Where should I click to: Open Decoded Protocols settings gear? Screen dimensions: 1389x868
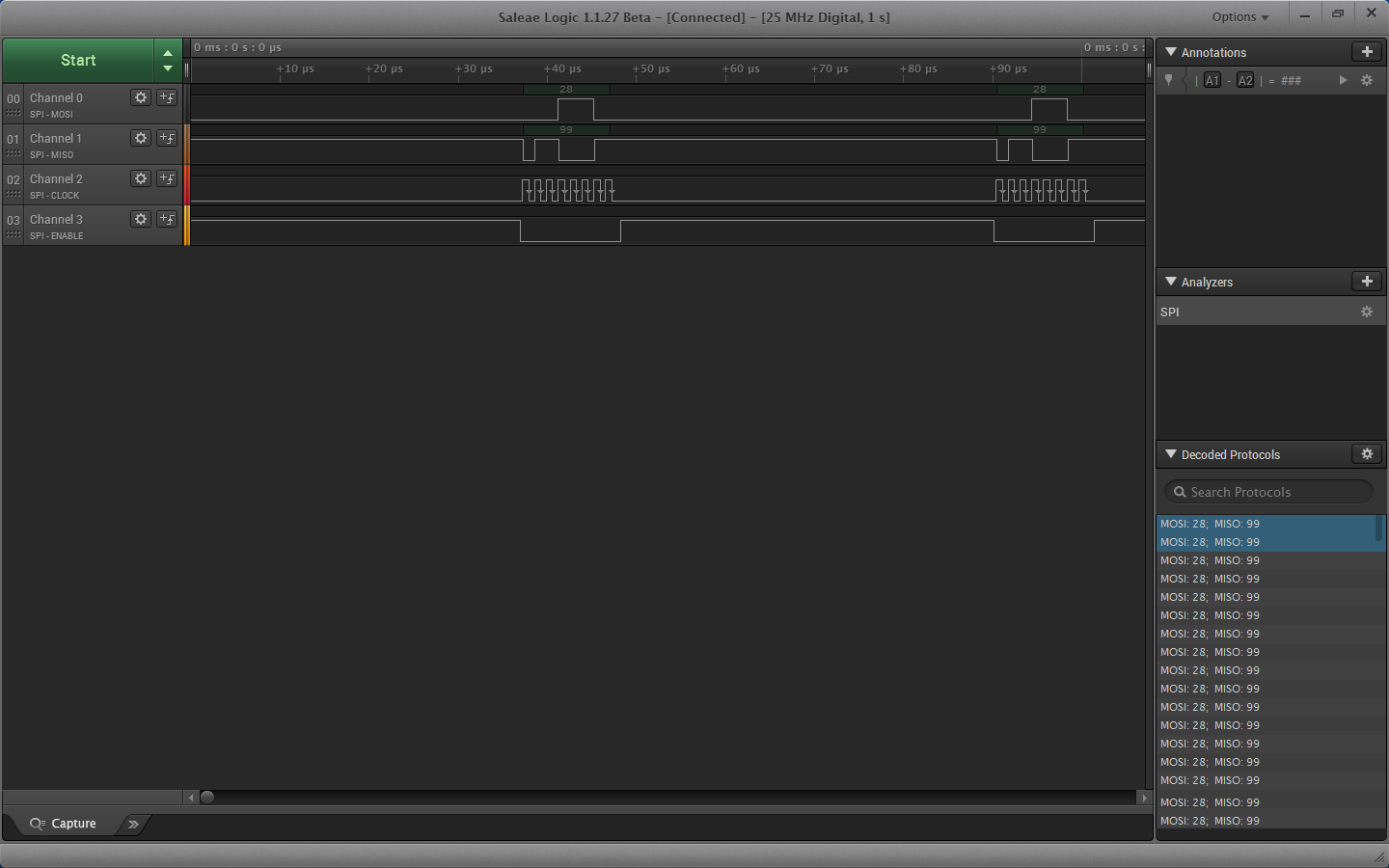click(x=1366, y=454)
